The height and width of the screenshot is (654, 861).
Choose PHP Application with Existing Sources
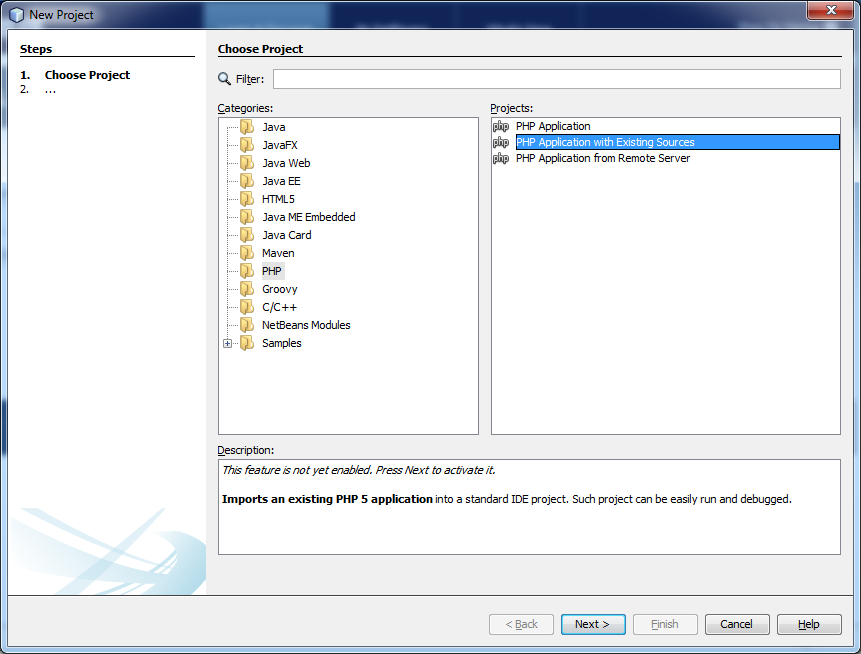[678, 142]
